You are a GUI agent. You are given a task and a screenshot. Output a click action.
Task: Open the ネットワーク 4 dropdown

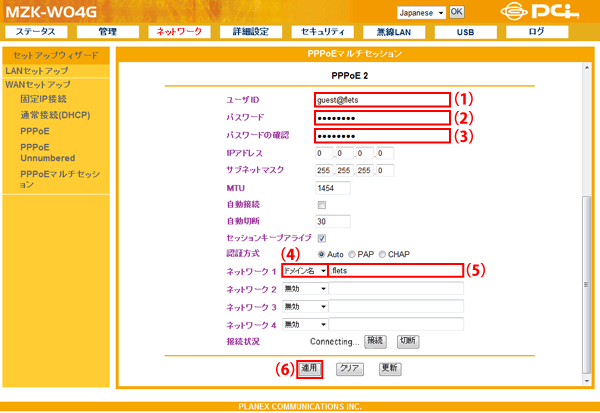[x=304, y=324]
